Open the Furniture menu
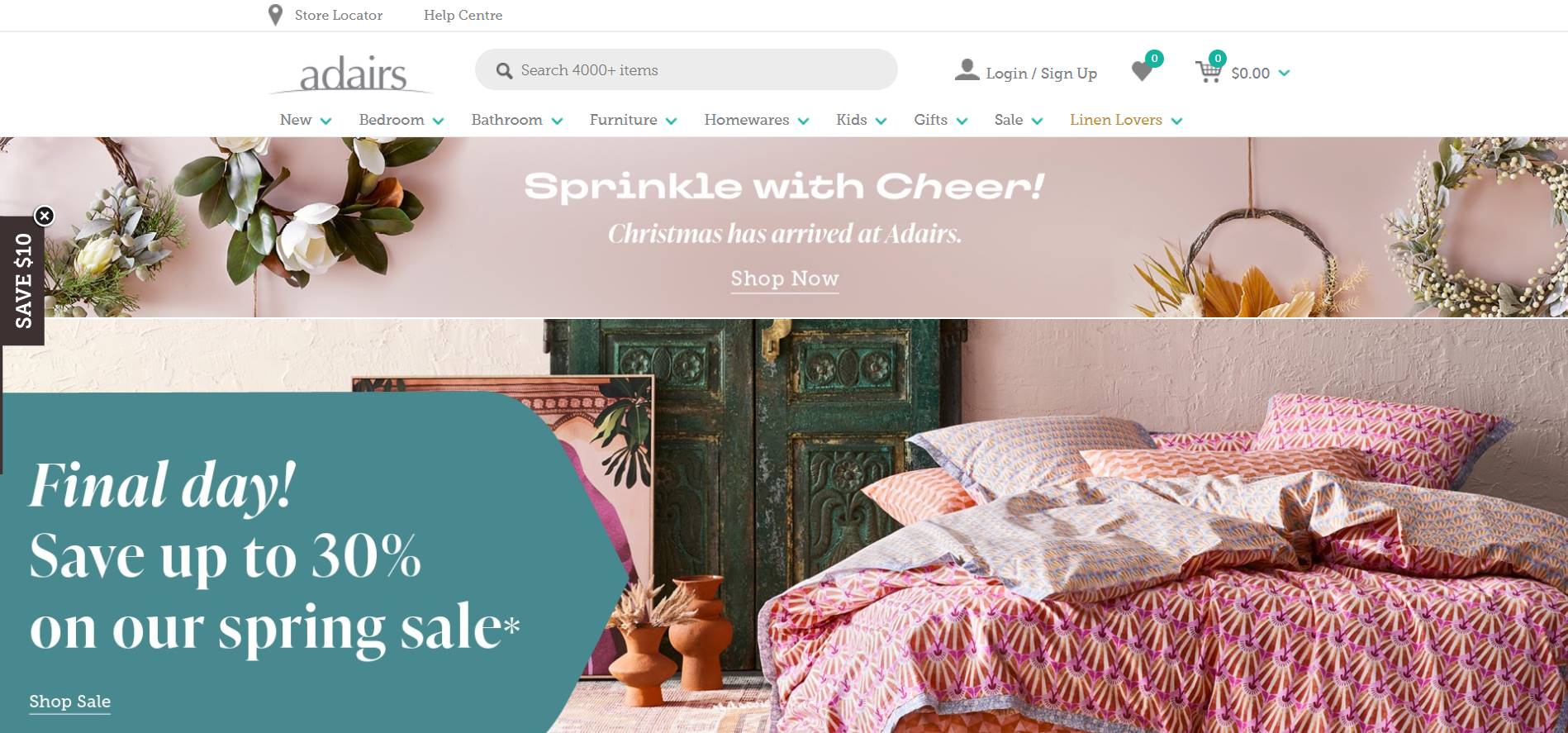Image resolution: width=1568 pixels, height=733 pixels. (623, 120)
